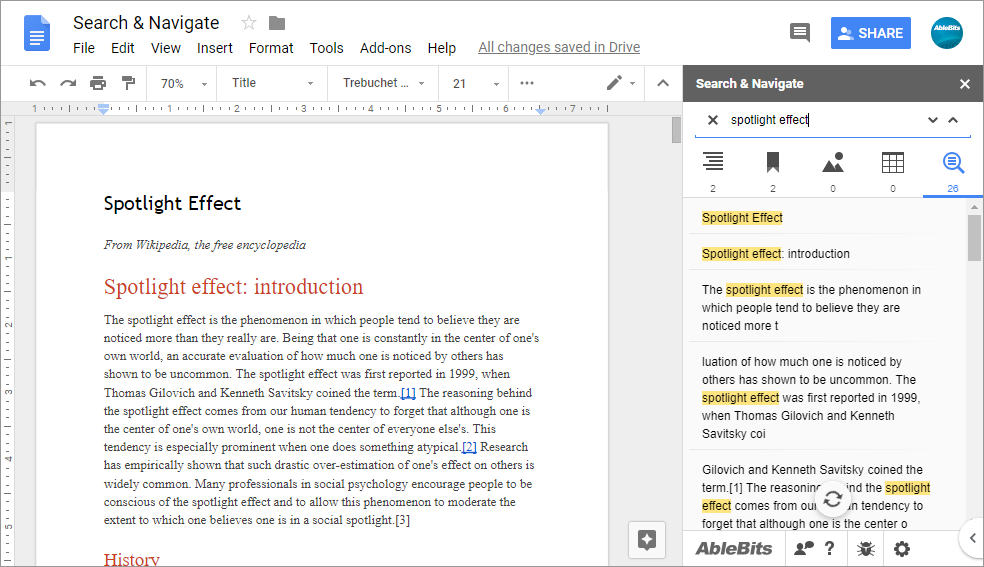Click 'From Wikipedia, the free encyclopedia' text
Image resolution: width=984 pixels, height=567 pixels.
tap(205, 245)
